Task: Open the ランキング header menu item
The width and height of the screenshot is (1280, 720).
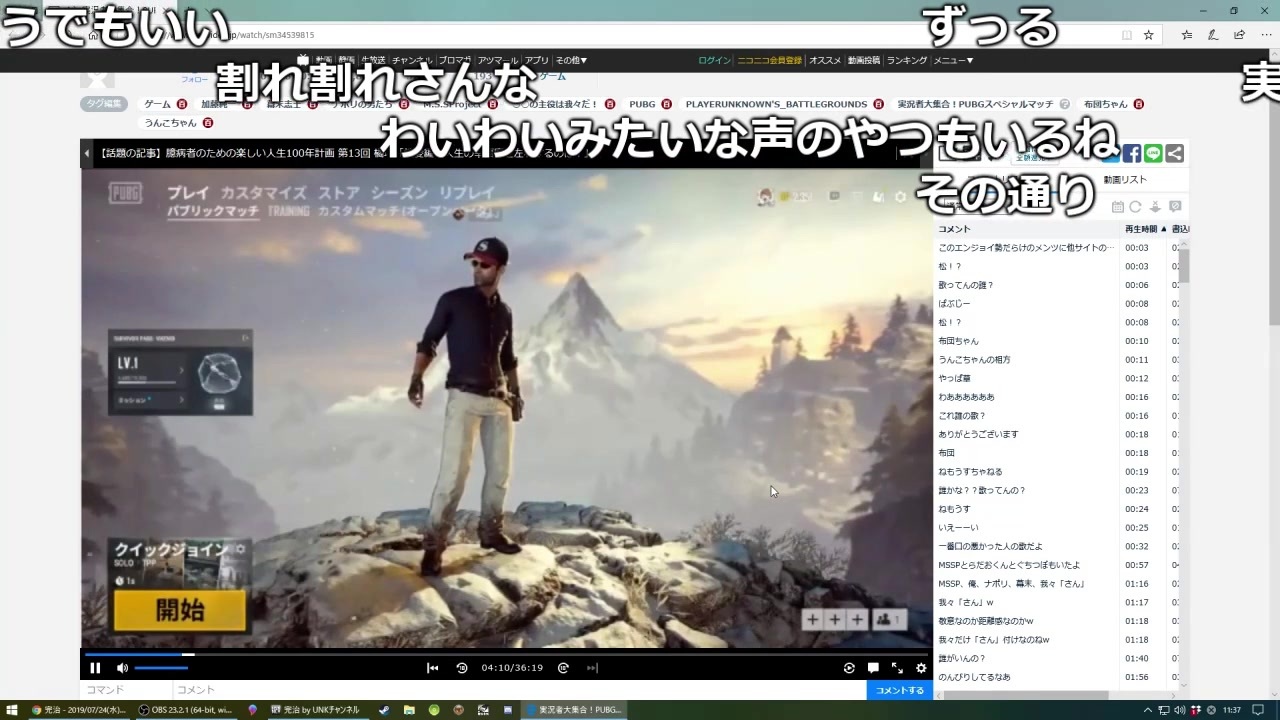Action: [907, 61]
